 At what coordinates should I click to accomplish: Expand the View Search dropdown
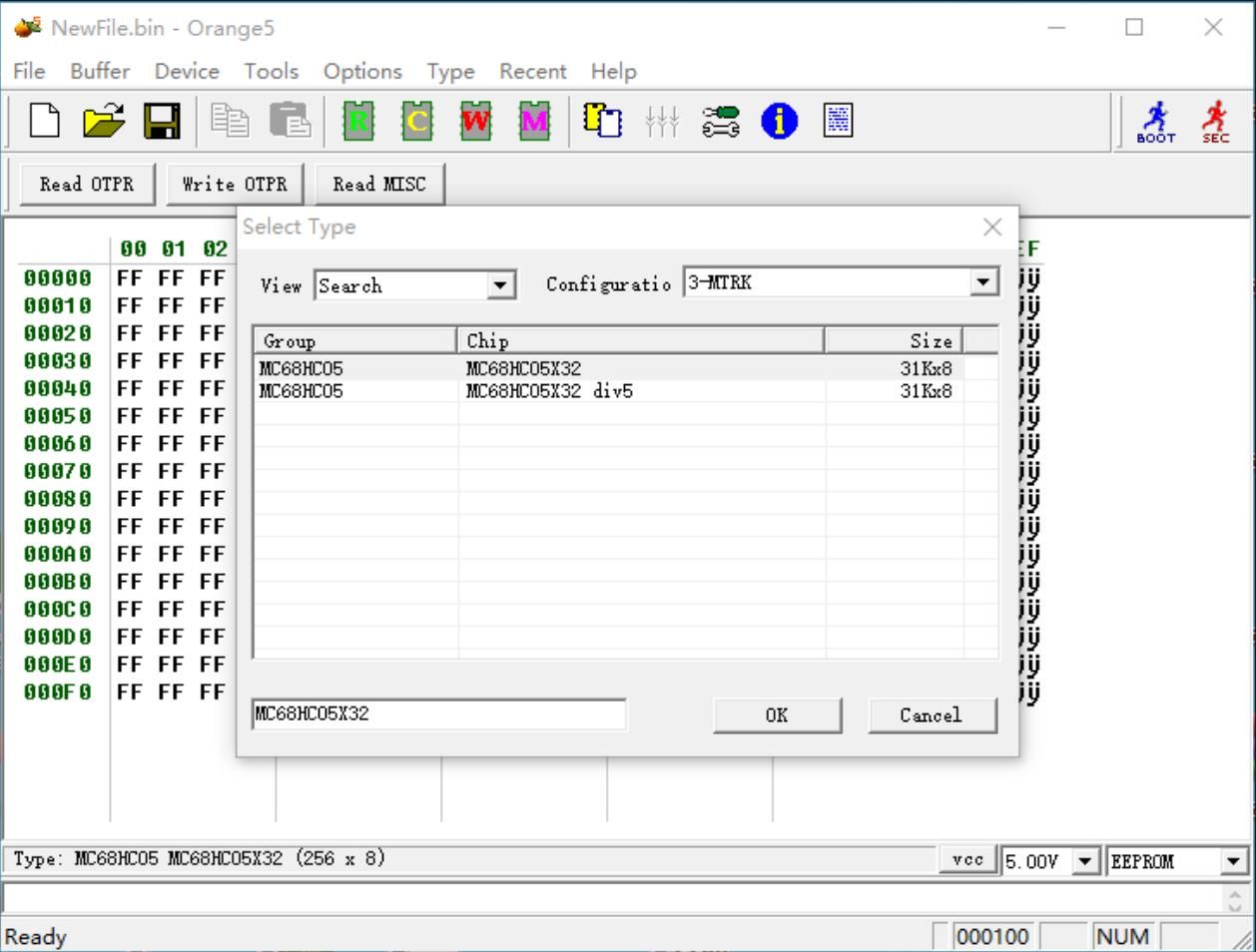(502, 285)
